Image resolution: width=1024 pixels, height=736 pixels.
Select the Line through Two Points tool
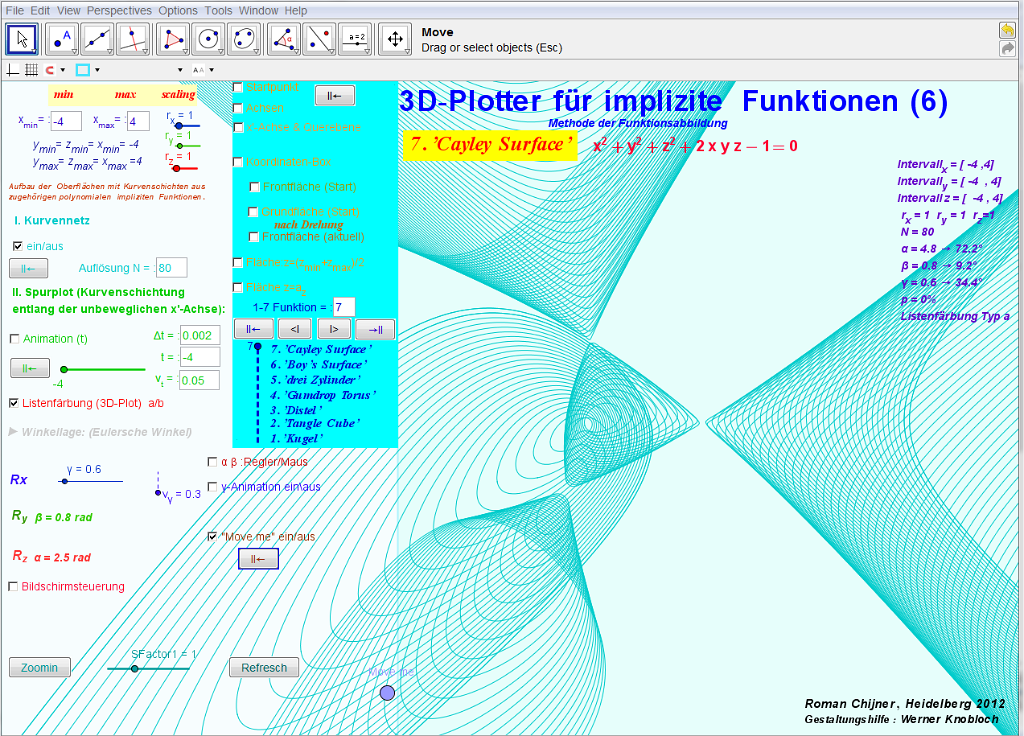click(97, 39)
